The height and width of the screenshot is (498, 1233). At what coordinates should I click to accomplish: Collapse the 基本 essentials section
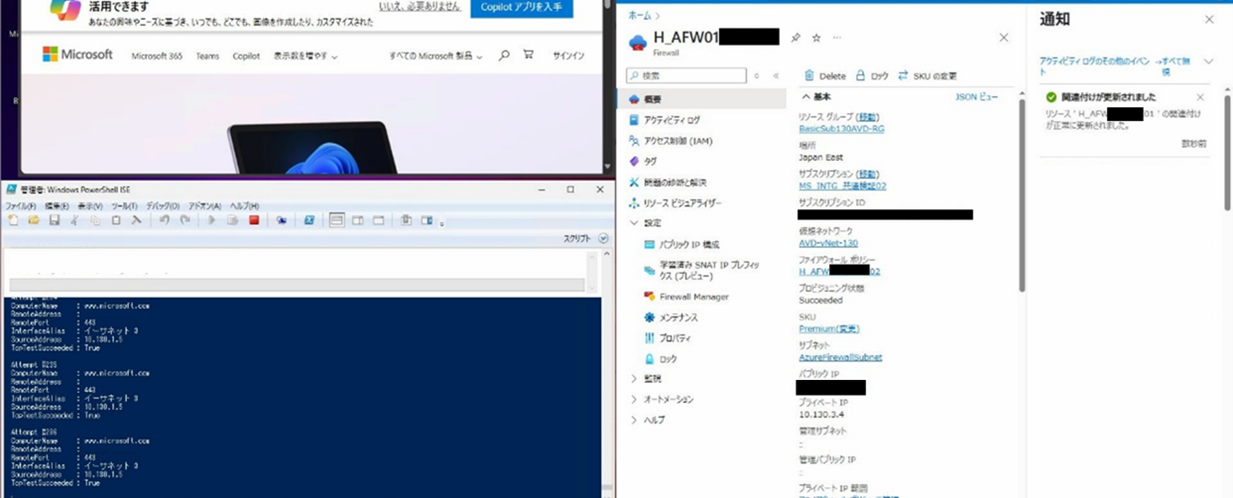coord(806,97)
